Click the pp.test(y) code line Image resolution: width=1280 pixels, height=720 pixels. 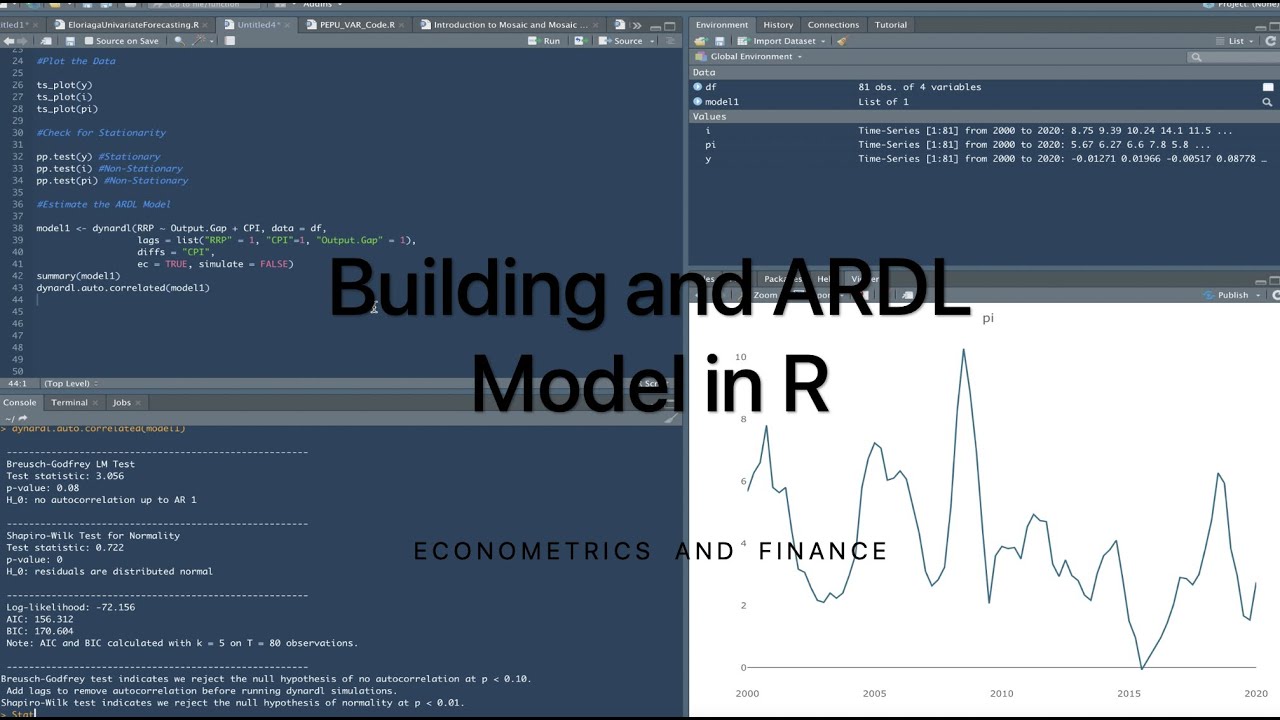pyautogui.click(x=64, y=156)
